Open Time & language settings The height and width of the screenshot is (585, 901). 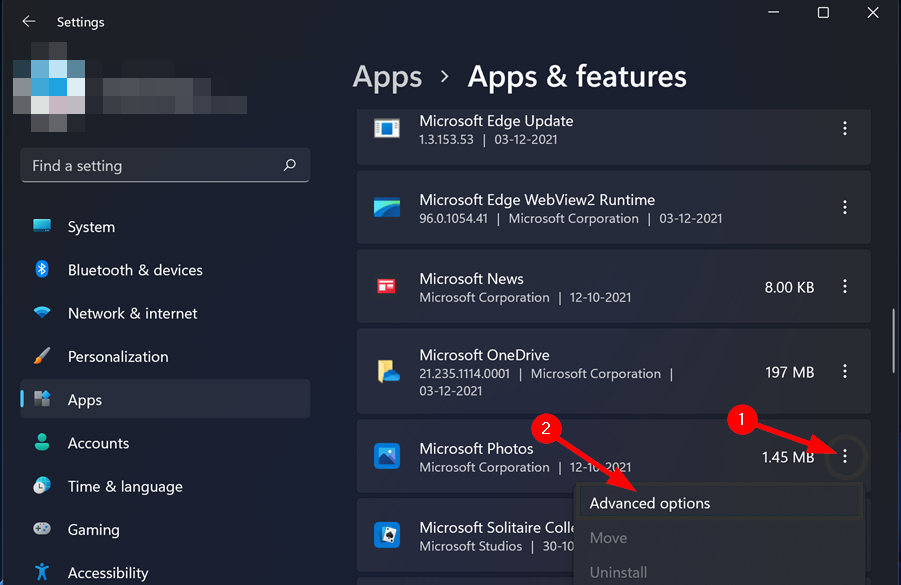tap(124, 486)
